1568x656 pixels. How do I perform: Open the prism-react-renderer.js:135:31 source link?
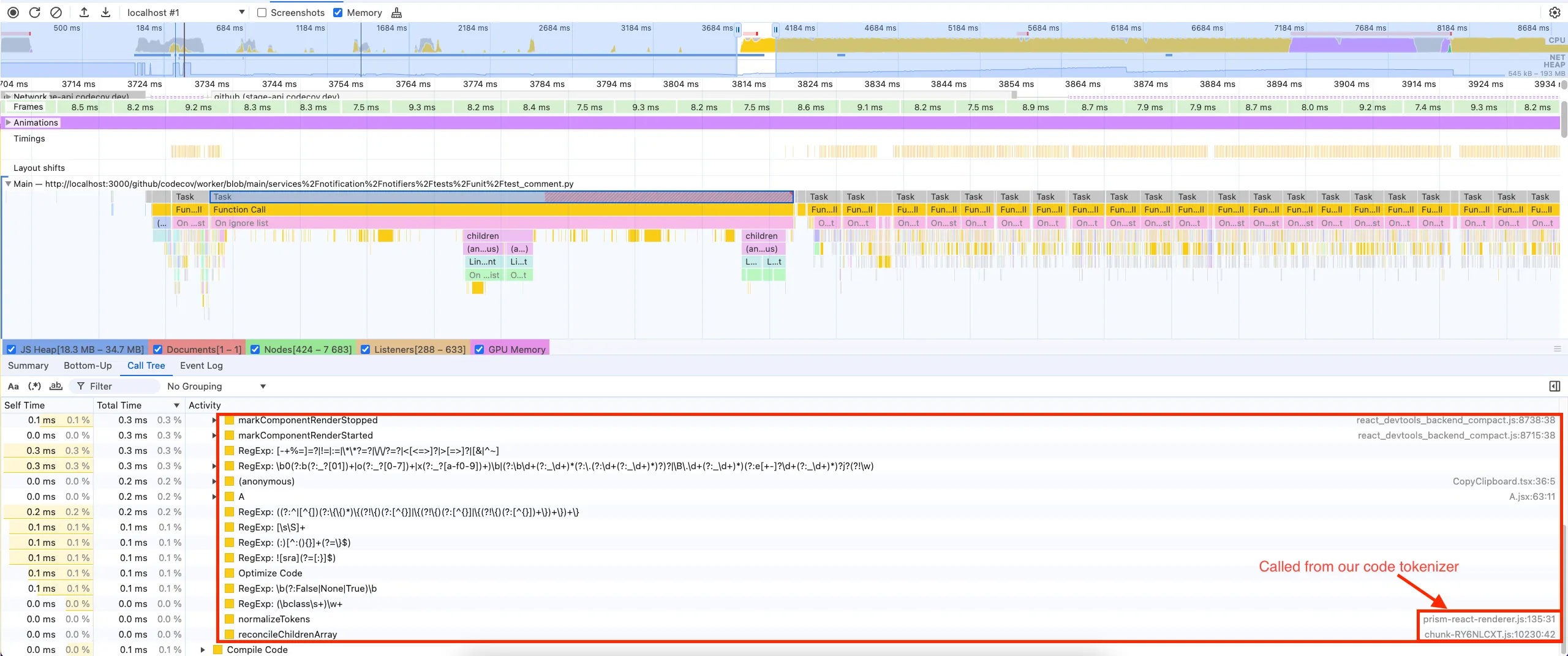coord(1489,619)
